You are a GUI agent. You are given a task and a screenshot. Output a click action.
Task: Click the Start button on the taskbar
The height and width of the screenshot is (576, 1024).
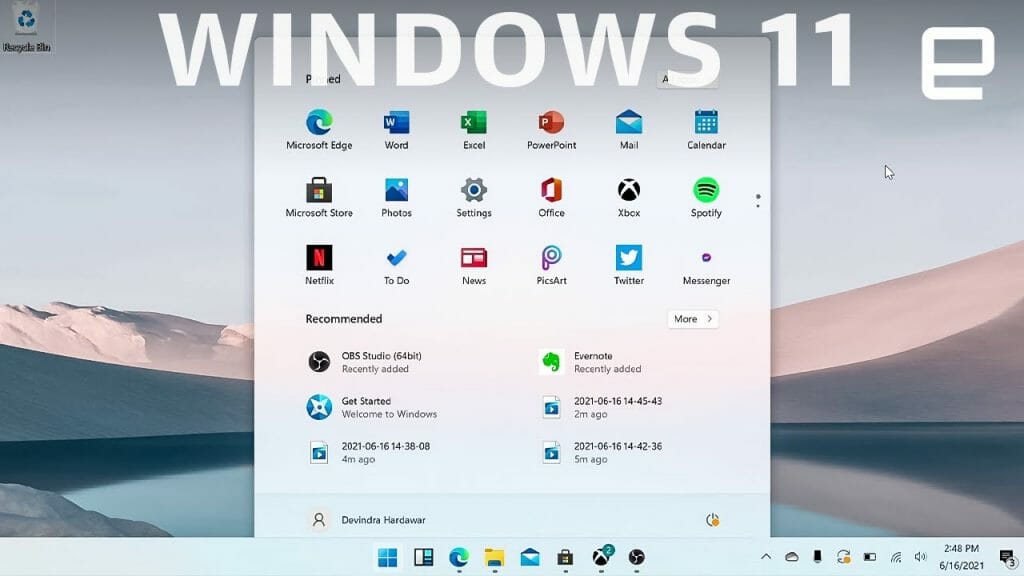[387, 557]
